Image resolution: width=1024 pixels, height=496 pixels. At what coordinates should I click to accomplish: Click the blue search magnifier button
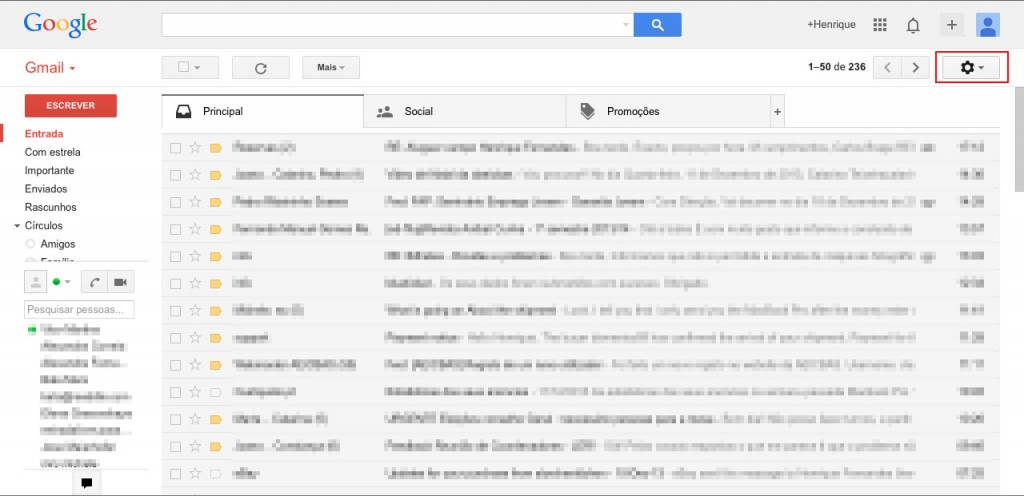coord(658,25)
